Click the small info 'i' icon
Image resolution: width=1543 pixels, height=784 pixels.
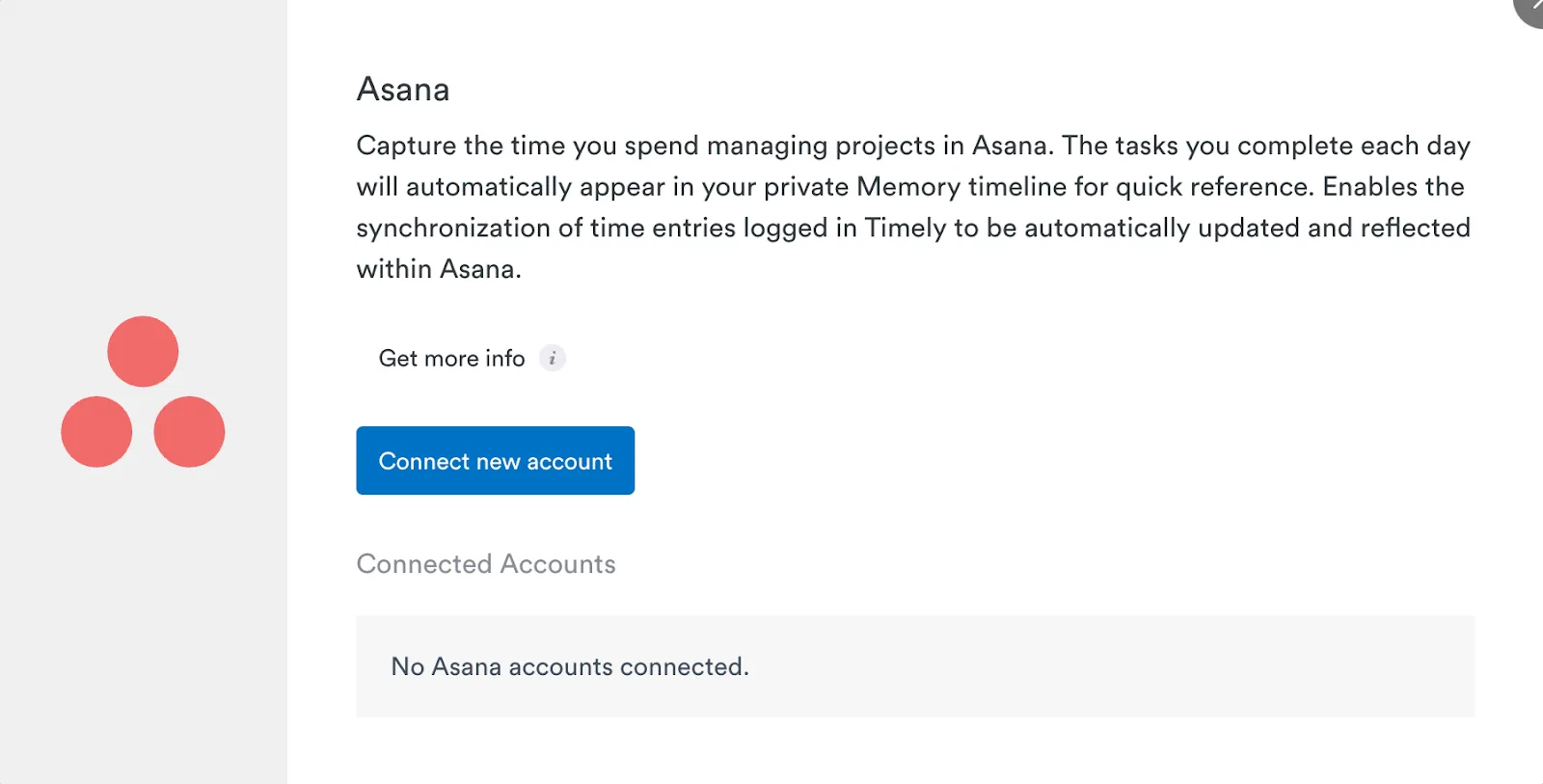552,359
